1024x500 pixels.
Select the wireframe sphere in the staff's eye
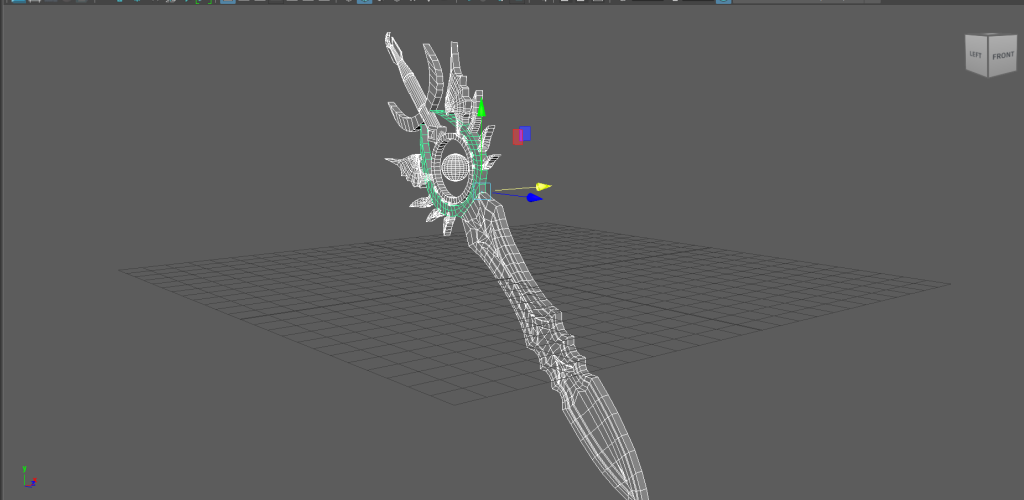point(455,167)
